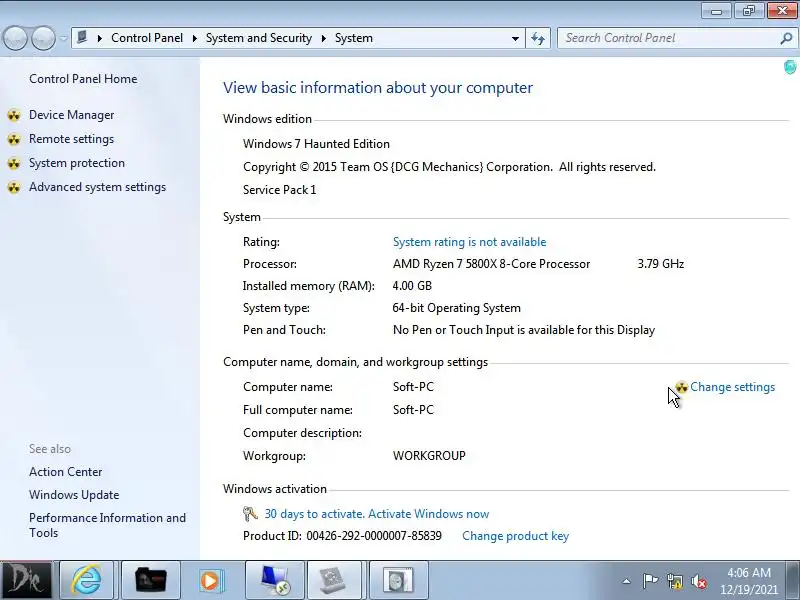
Task: Click Activate Windows now link
Action: (x=429, y=514)
